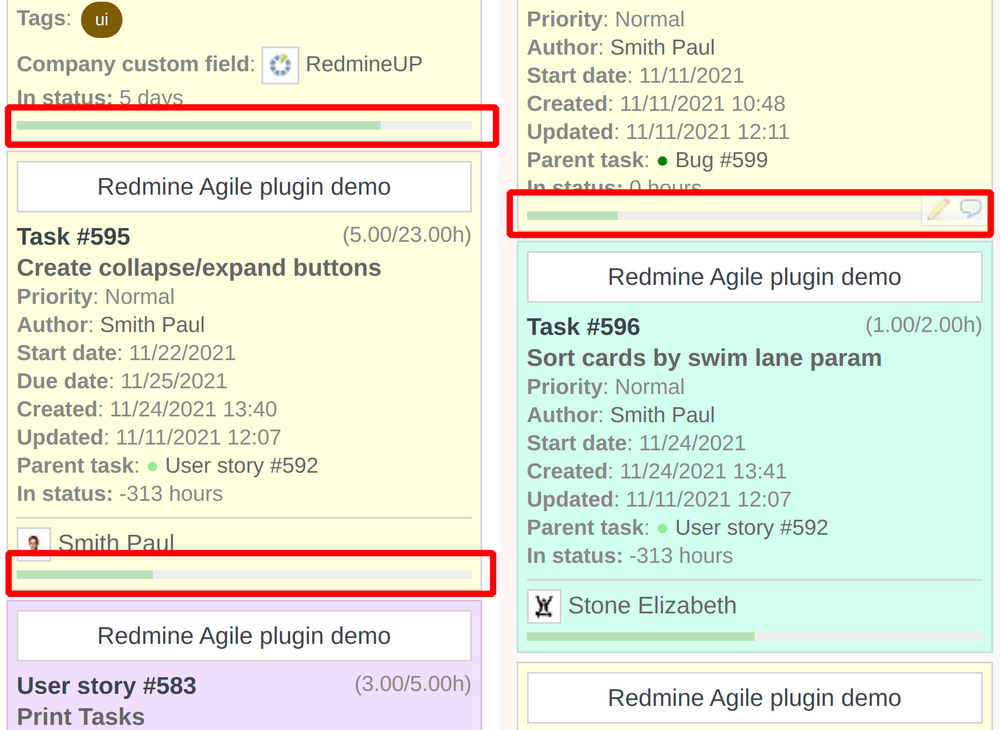The width and height of the screenshot is (1000, 730).
Task: Click the Smith Paul assignee name
Action: (x=115, y=542)
